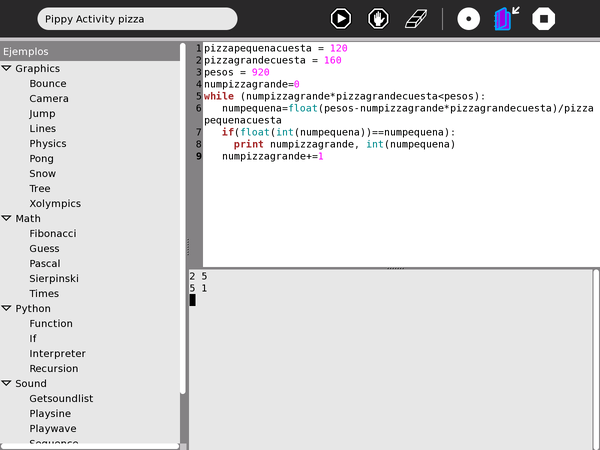
Task: Click the activity title text field
Action: 137,18
